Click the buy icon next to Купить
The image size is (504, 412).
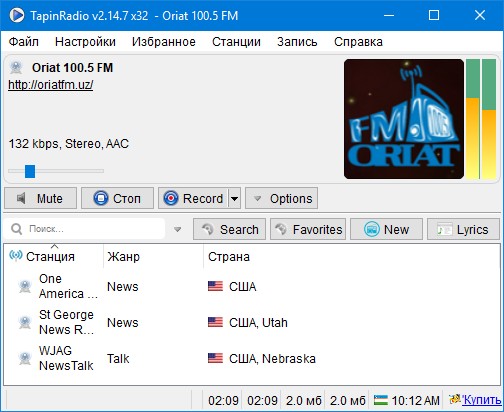coord(454,399)
